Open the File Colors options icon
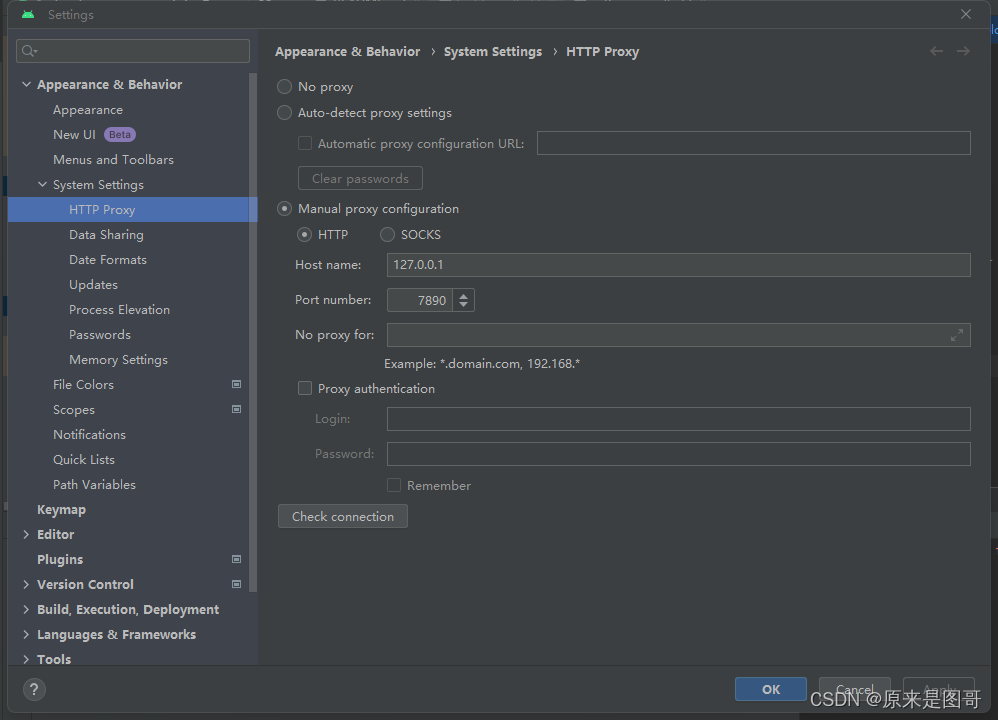This screenshot has width=998, height=720. [236, 384]
